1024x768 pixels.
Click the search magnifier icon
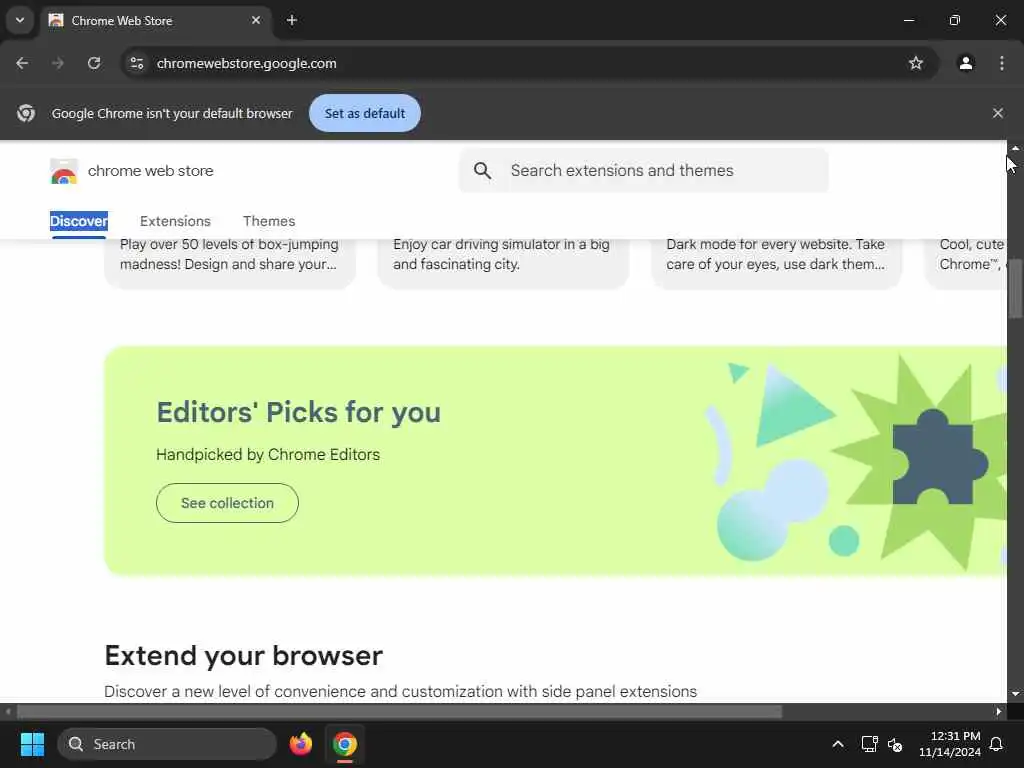coord(482,170)
